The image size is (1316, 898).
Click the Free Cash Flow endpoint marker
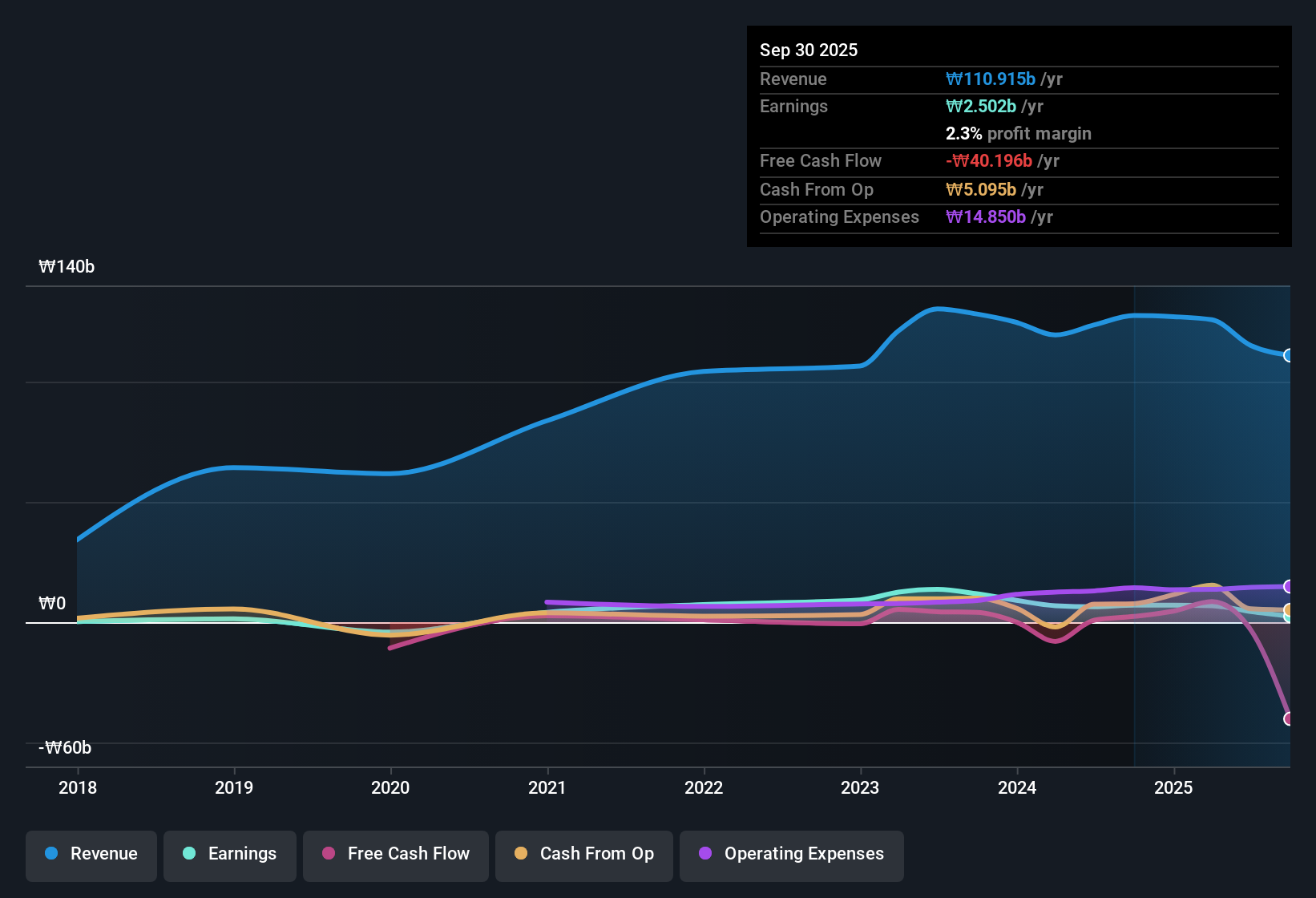tap(1288, 720)
